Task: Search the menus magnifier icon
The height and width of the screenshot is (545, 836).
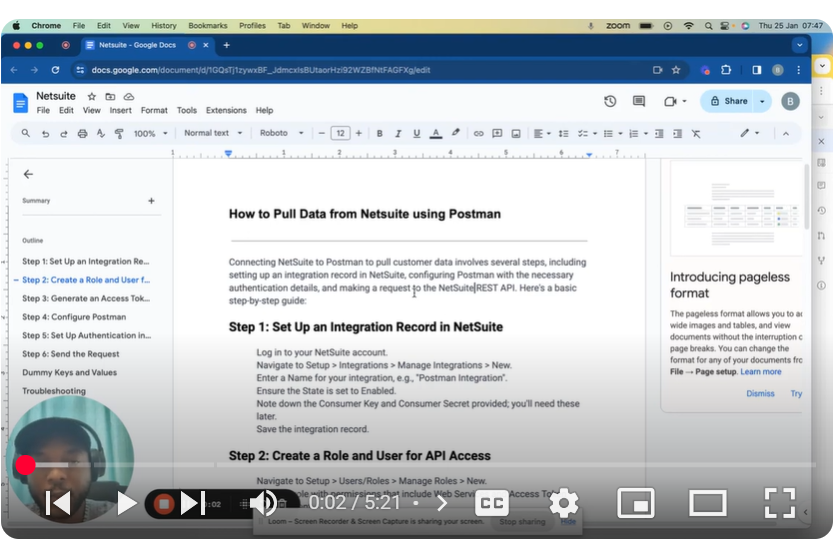Action: 26,133
